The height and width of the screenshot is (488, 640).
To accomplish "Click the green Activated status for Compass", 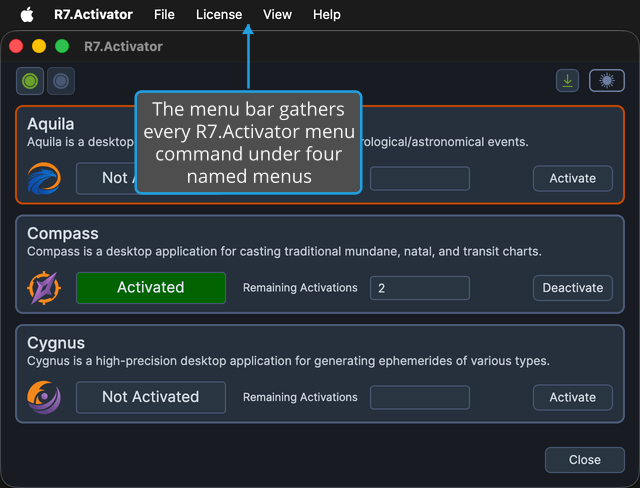I will [151, 288].
